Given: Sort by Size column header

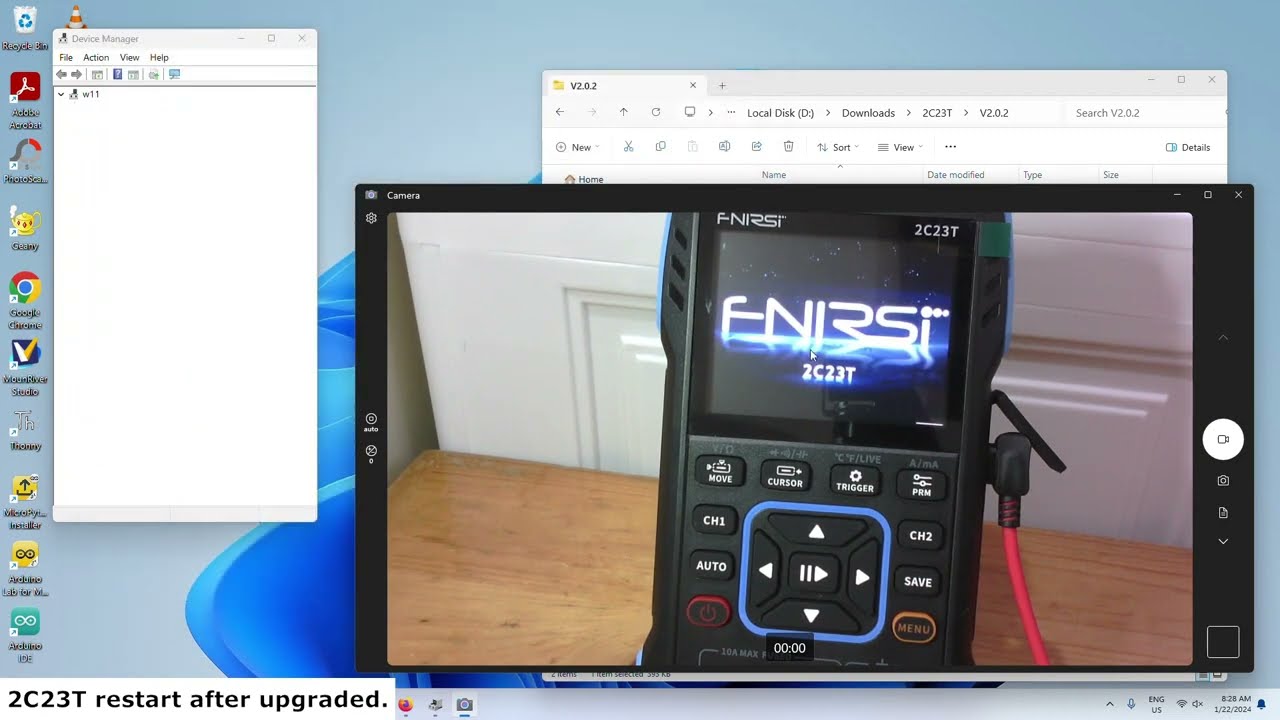Looking at the screenshot, I should point(1110,175).
